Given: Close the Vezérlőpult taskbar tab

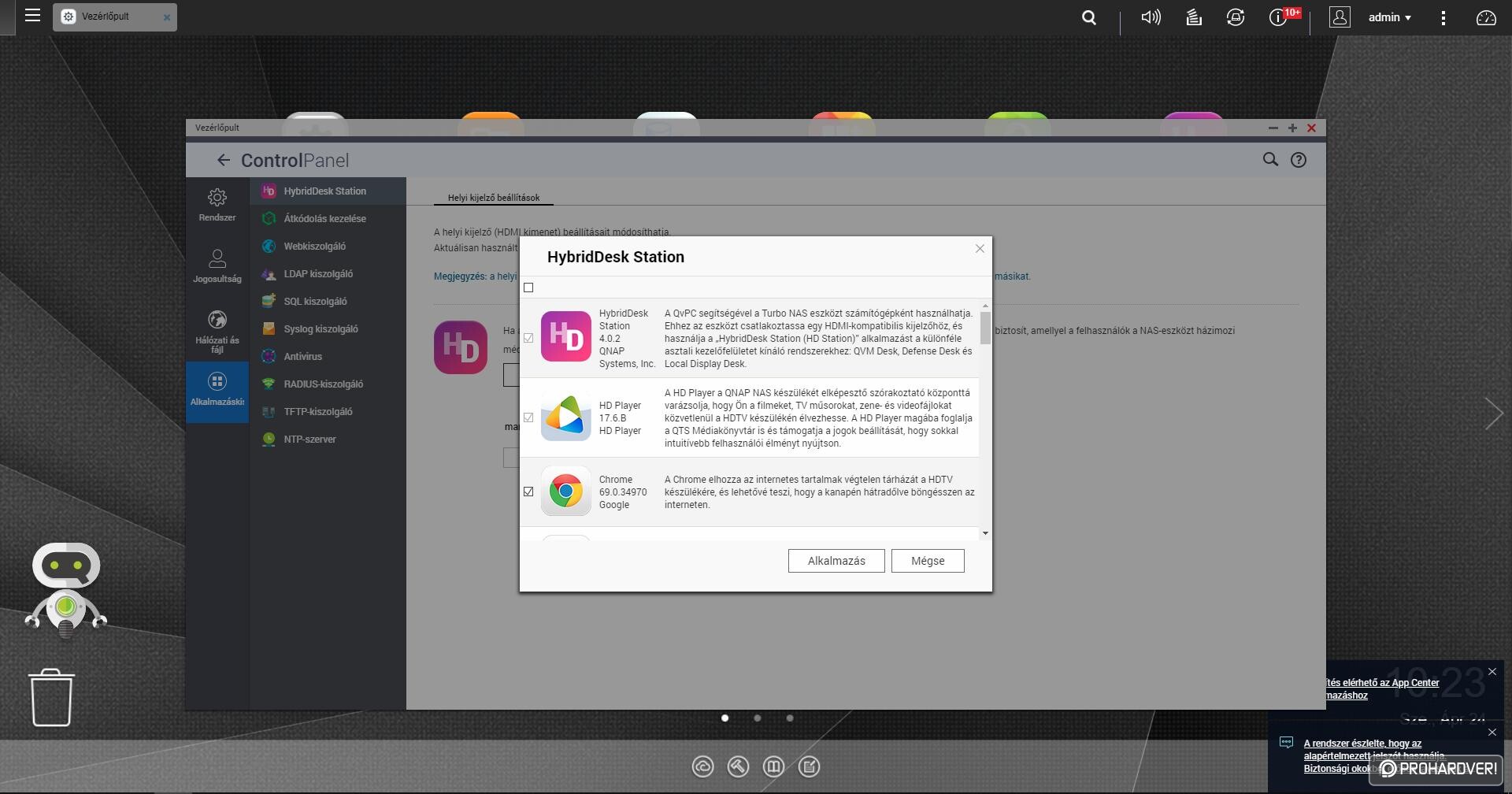Looking at the screenshot, I should 167,17.
